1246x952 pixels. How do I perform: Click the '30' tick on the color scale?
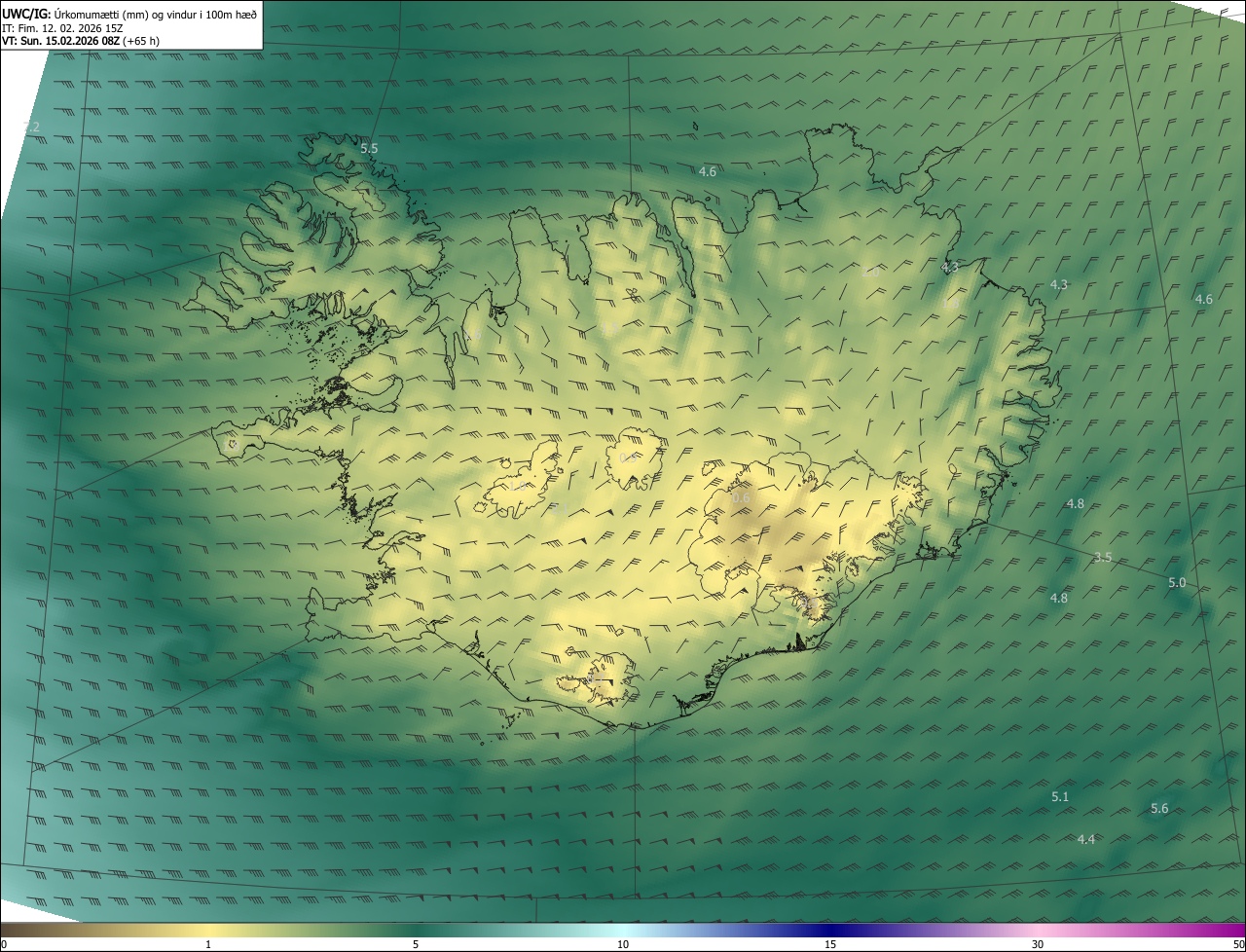[1038, 944]
